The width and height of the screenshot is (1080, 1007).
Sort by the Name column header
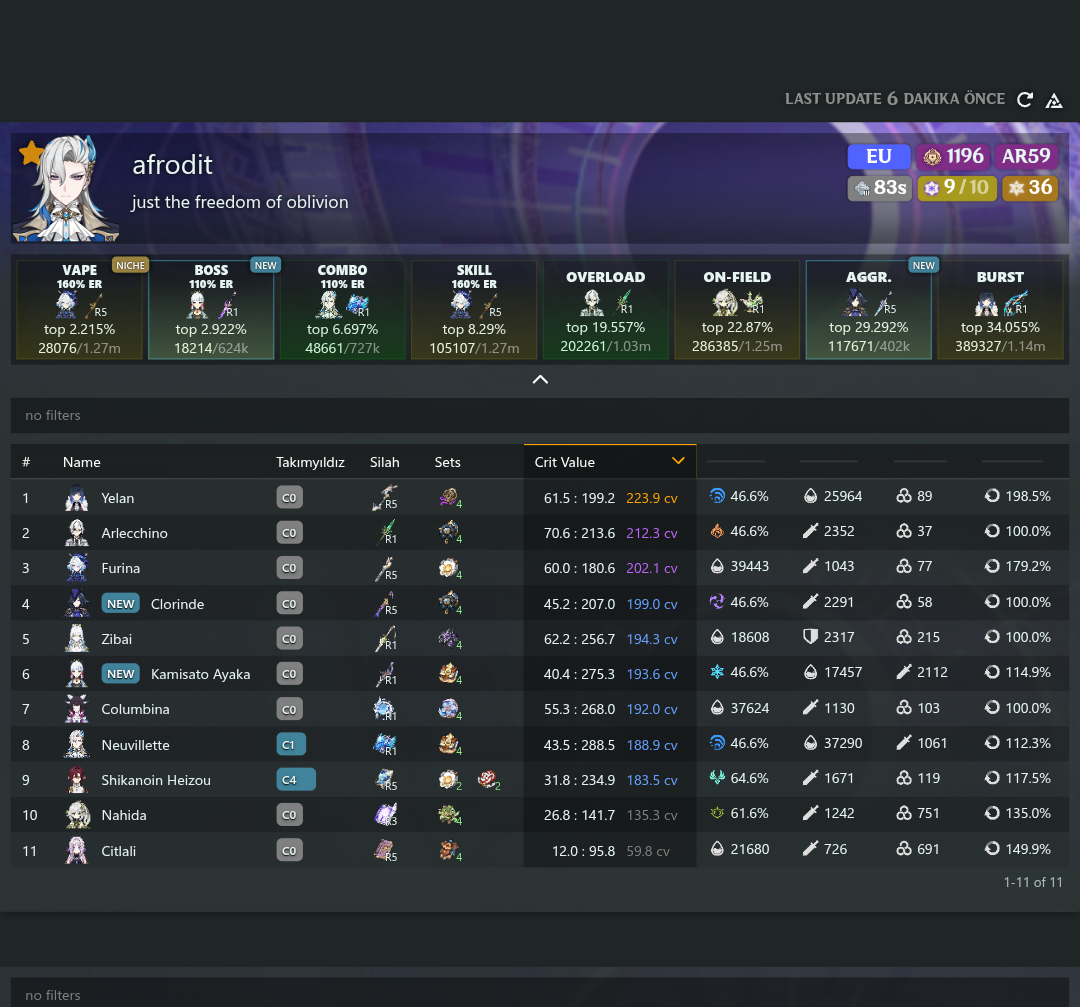[x=81, y=462]
